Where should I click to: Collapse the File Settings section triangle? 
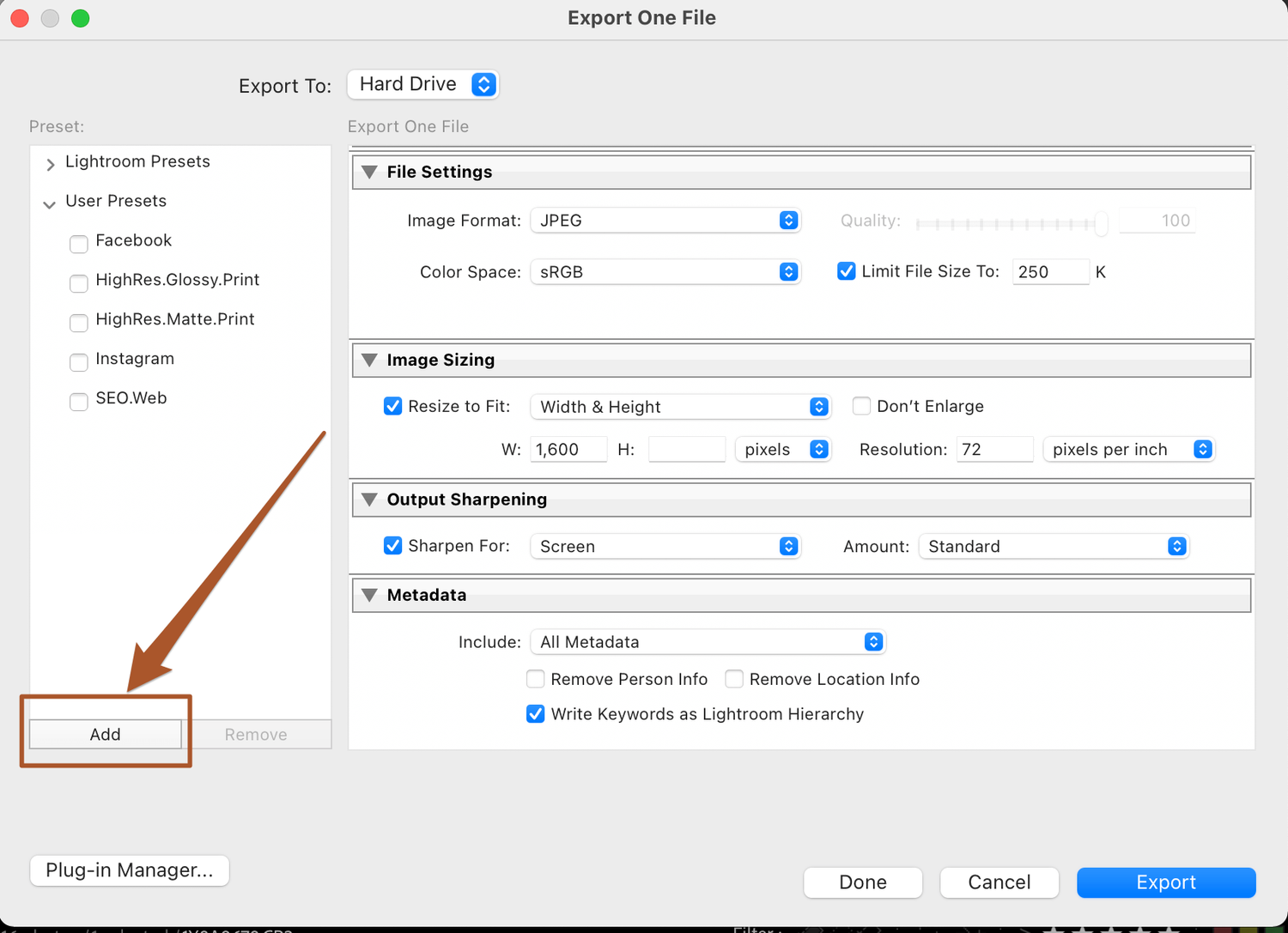click(x=369, y=172)
